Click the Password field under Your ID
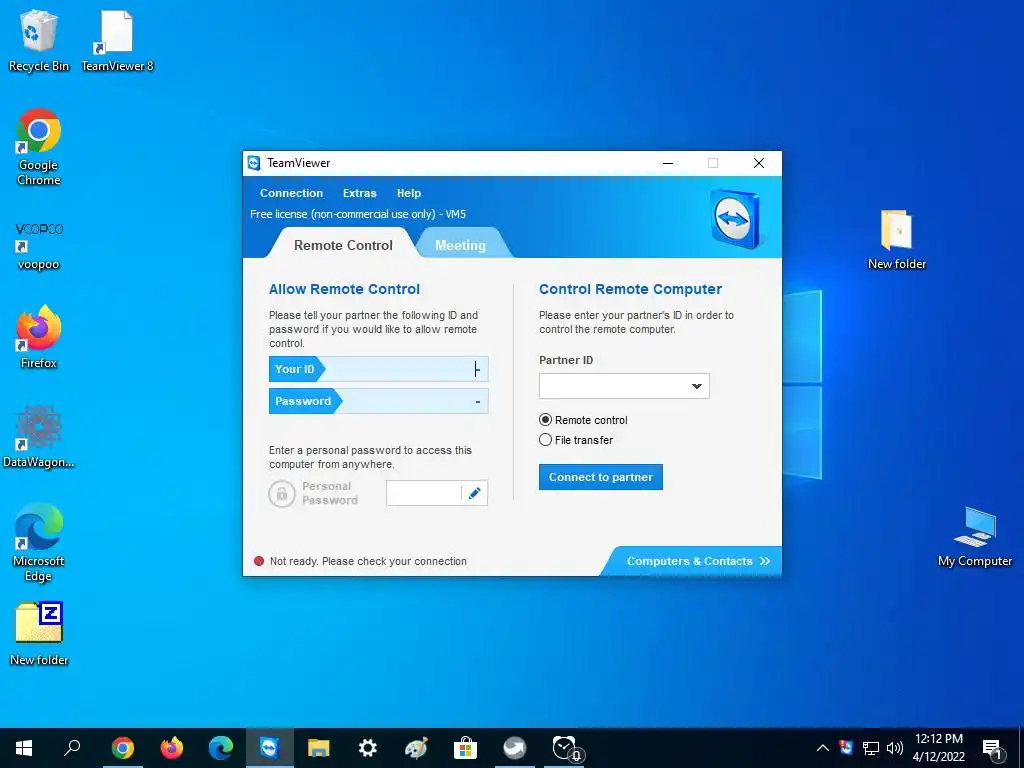Image resolution: width=1024 pixels, height=768 pixels. point(379,401)
